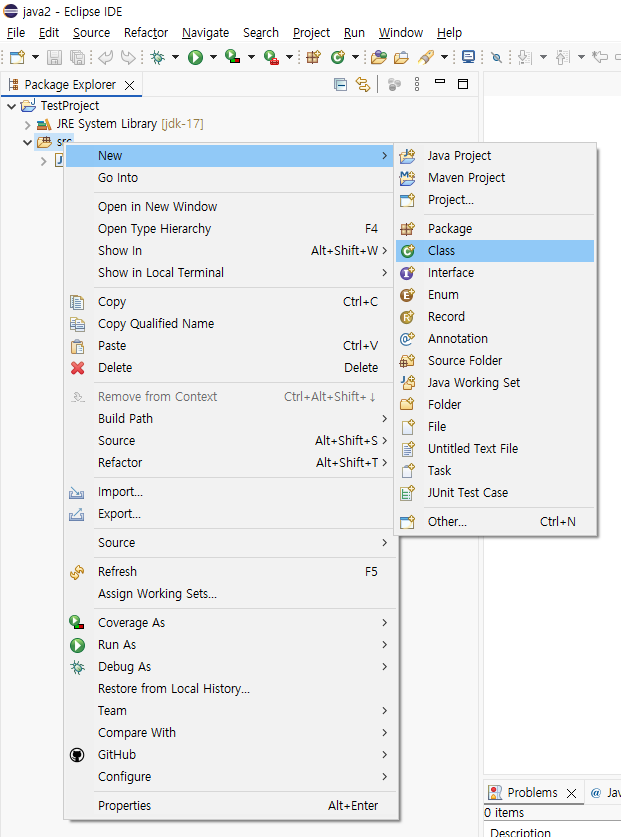The height and width of the screenshot is (837, 621).
Task: Expand the Build Path submenu
Action: [x=230, y=419]
